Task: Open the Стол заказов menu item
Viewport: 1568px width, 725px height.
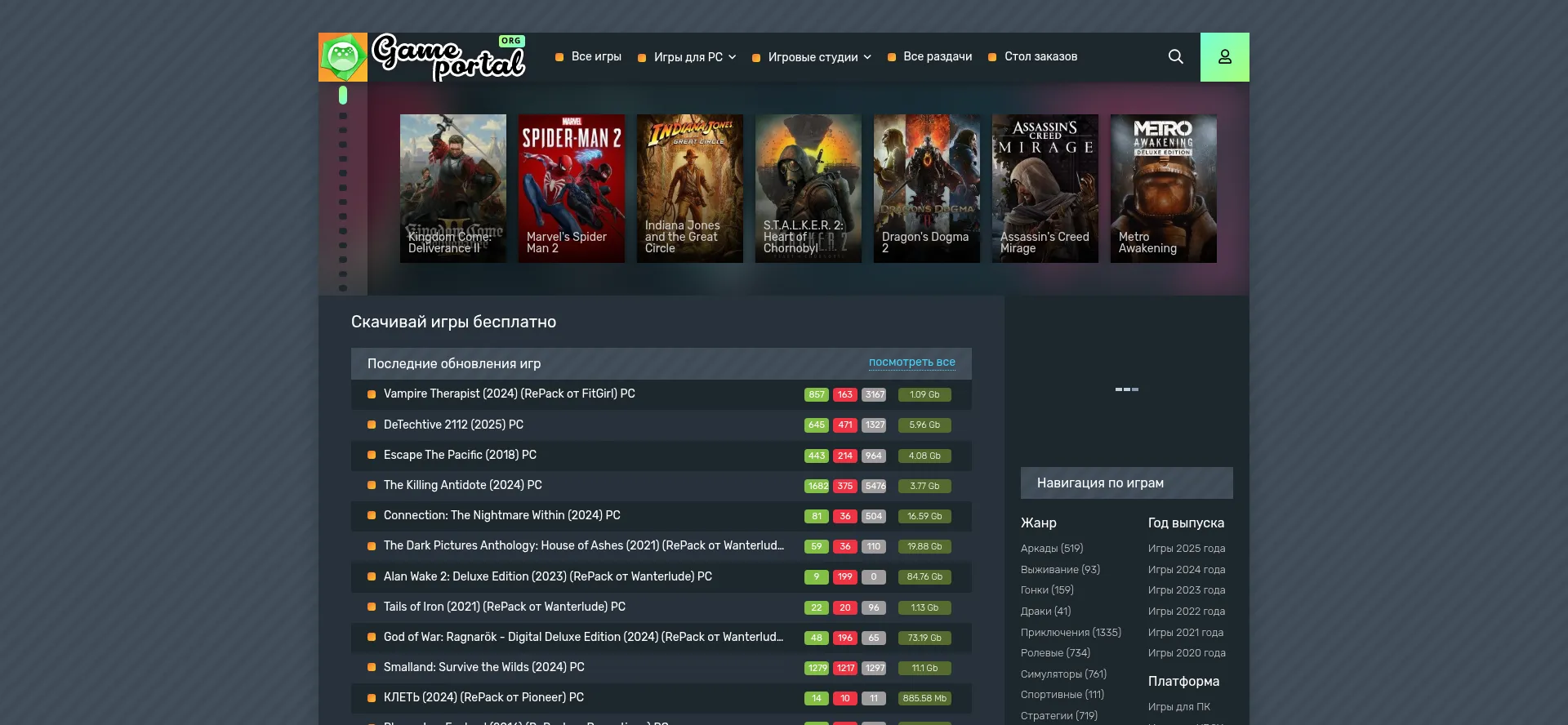Action: pyautogui.click(x=1040, y=56)
